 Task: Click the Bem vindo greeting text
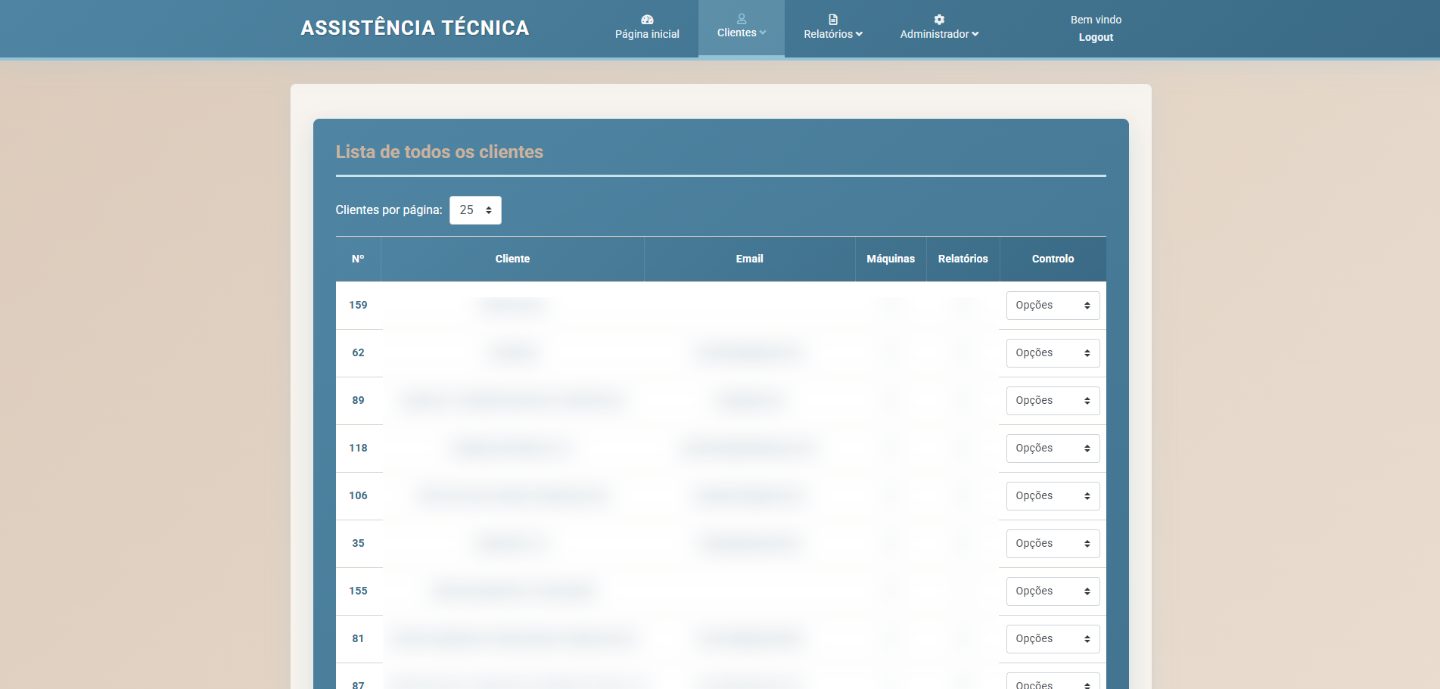coord(1096,20)
